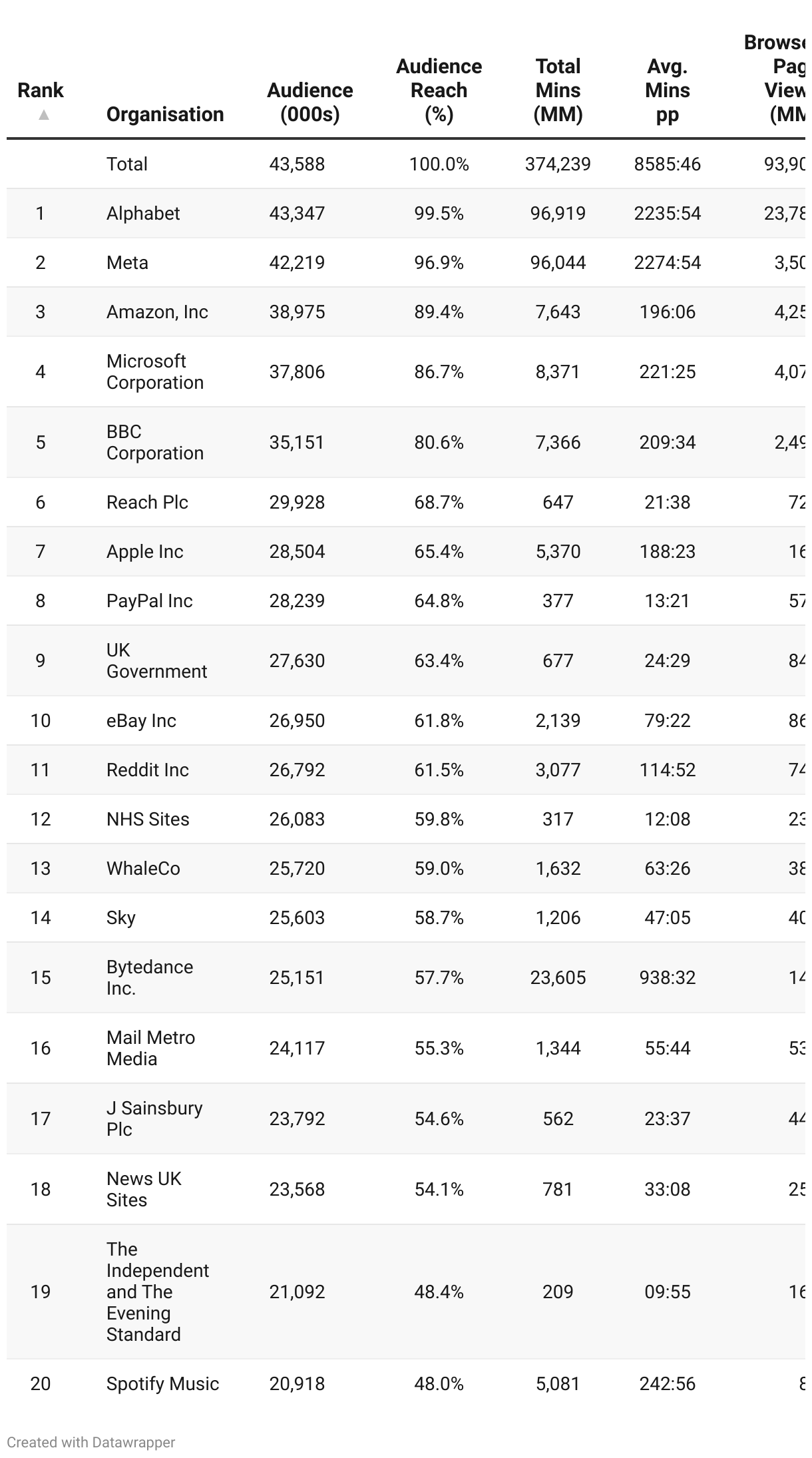This screenshot has height=1458, width=812.
Task: Open the Created with Datawrapper link
Action: (91, 1442)
